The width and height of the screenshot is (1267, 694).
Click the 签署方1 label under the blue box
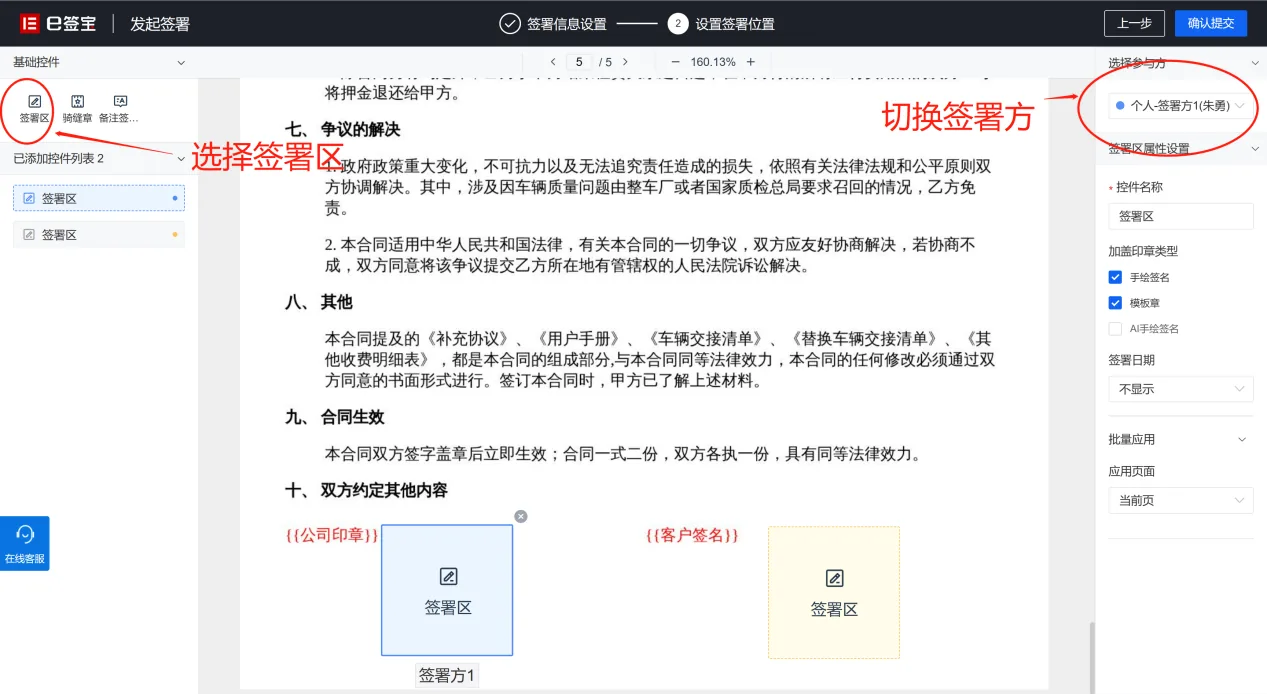click(447, 675)
